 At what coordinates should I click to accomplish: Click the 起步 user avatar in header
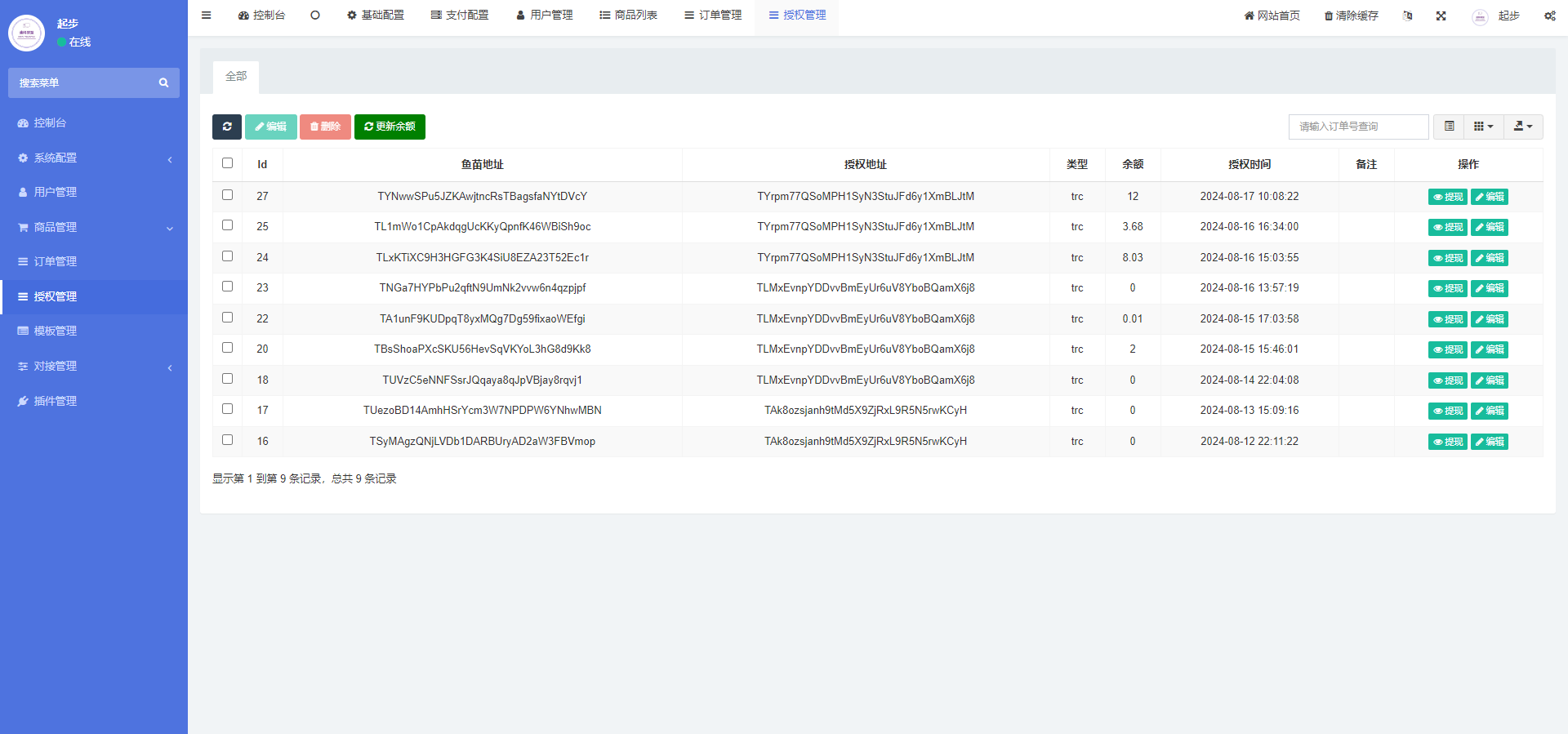(x=1480, y=16)
